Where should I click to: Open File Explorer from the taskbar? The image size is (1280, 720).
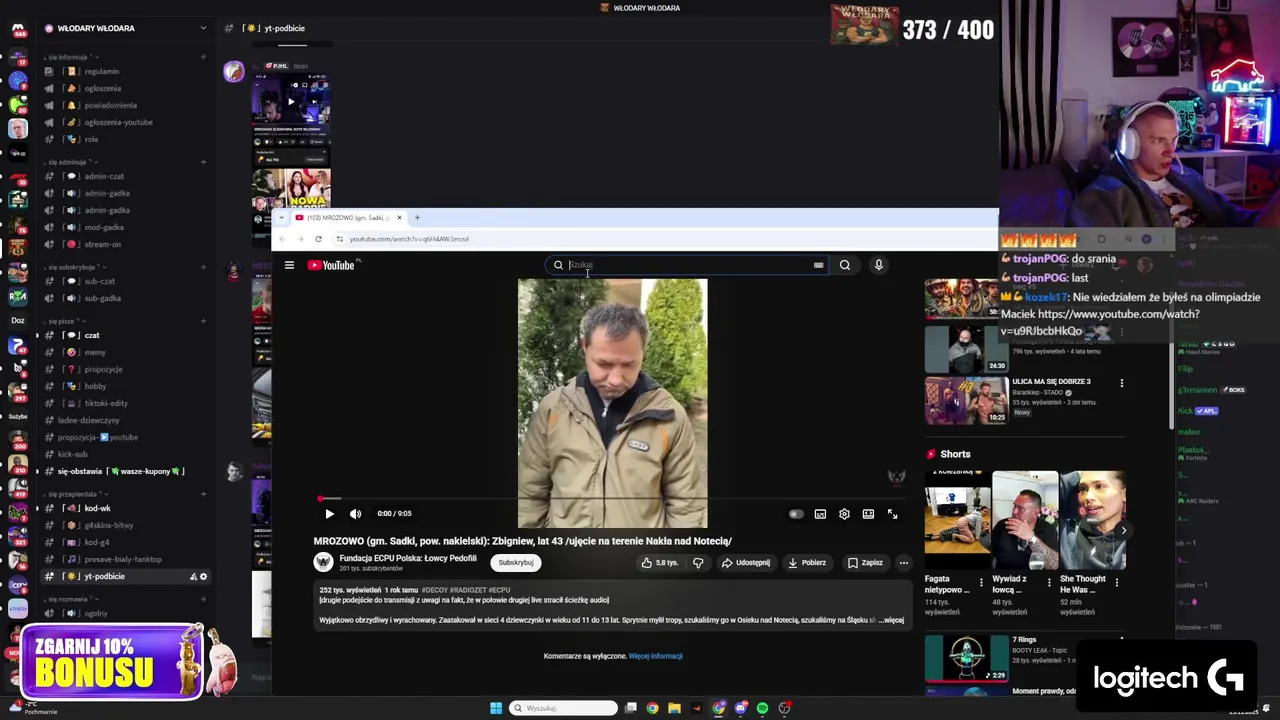coord(674,708)
